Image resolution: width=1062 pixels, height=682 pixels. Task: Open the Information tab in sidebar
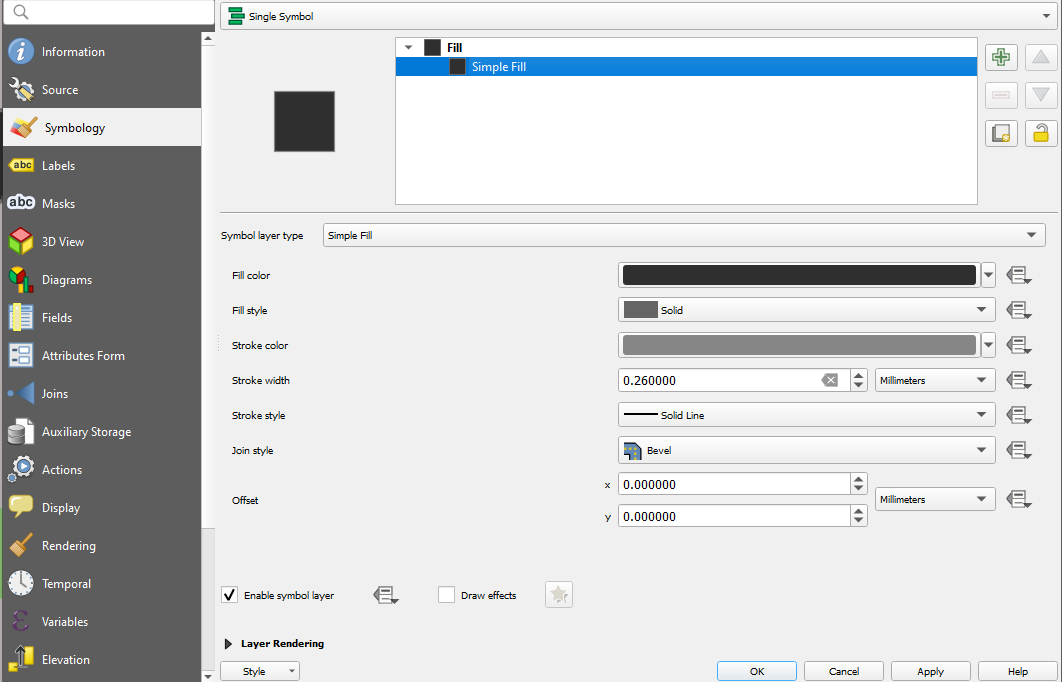pos(102,51)
